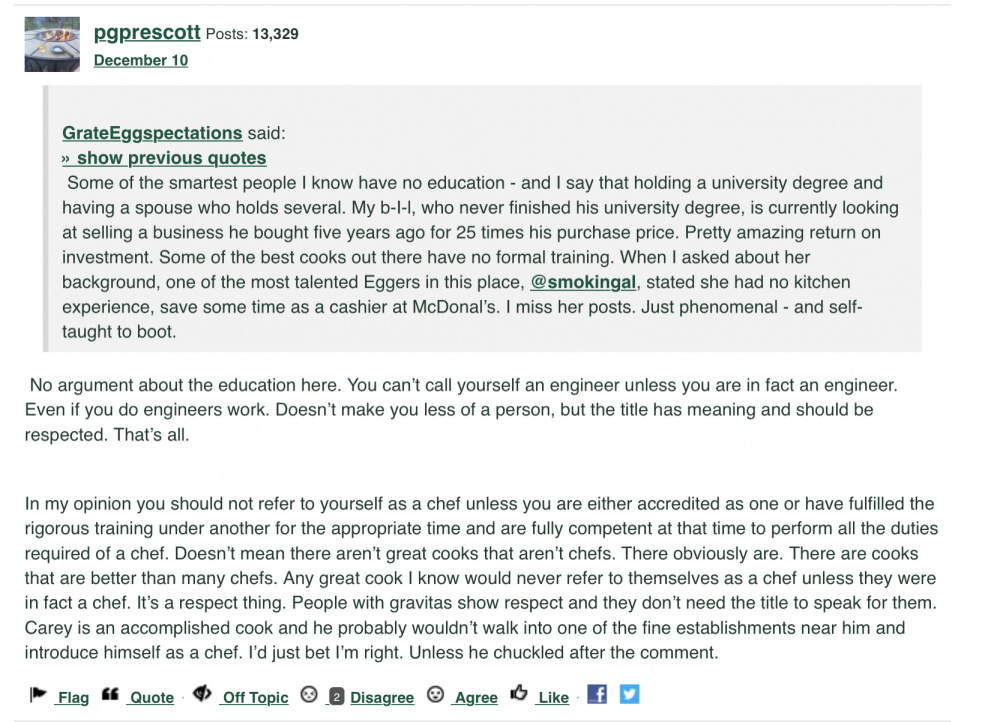Click the Disagree count badge showing 2

click(337, 697)
